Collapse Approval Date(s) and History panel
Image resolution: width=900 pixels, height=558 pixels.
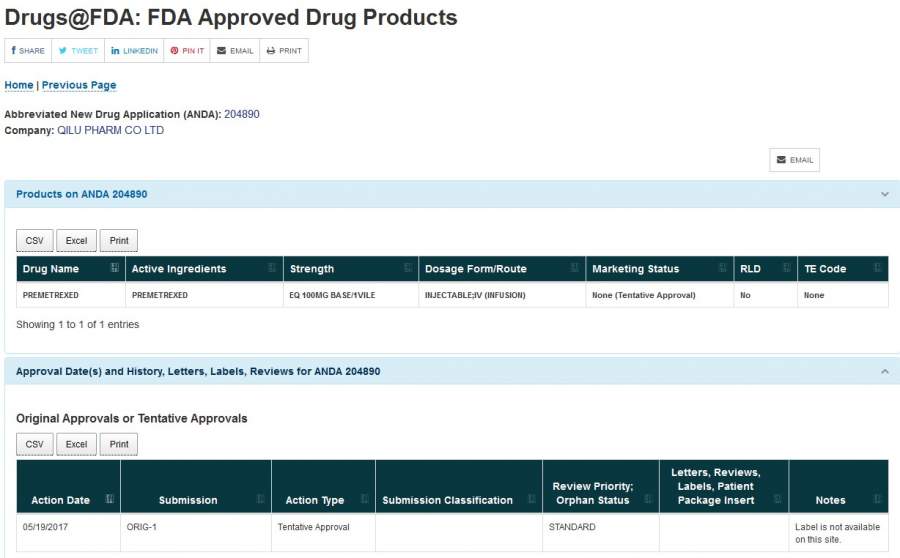coord(884,371)
